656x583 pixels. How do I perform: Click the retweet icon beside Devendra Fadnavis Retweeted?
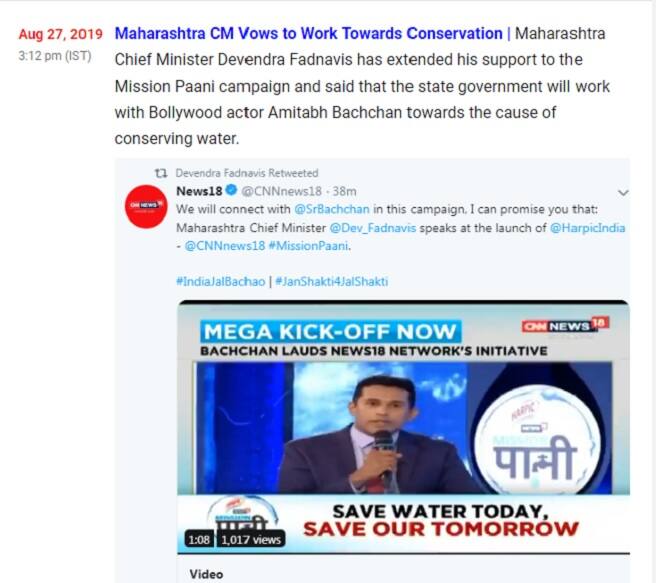pos(161,173)
